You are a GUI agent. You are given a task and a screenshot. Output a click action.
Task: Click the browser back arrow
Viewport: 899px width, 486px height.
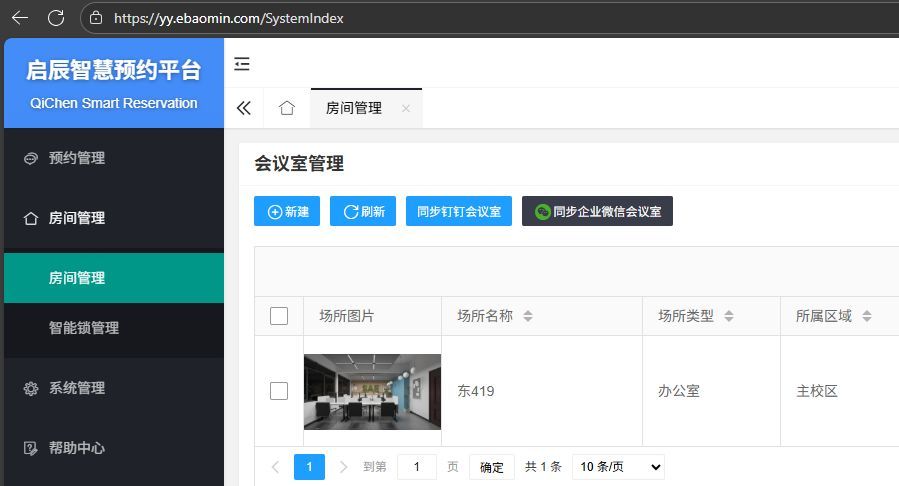(x=20, y=18)
